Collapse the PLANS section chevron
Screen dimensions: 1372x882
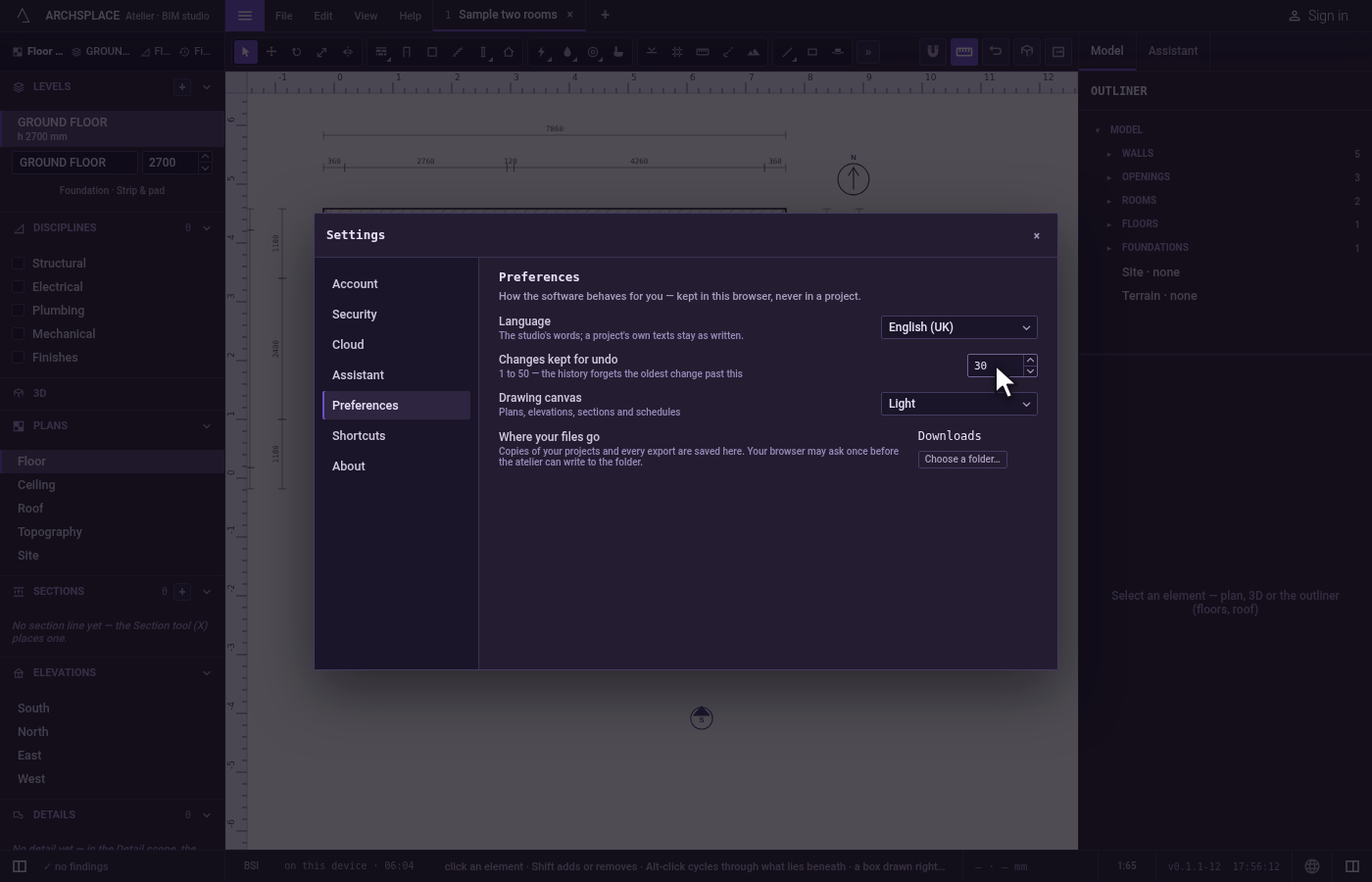(206, 426)
